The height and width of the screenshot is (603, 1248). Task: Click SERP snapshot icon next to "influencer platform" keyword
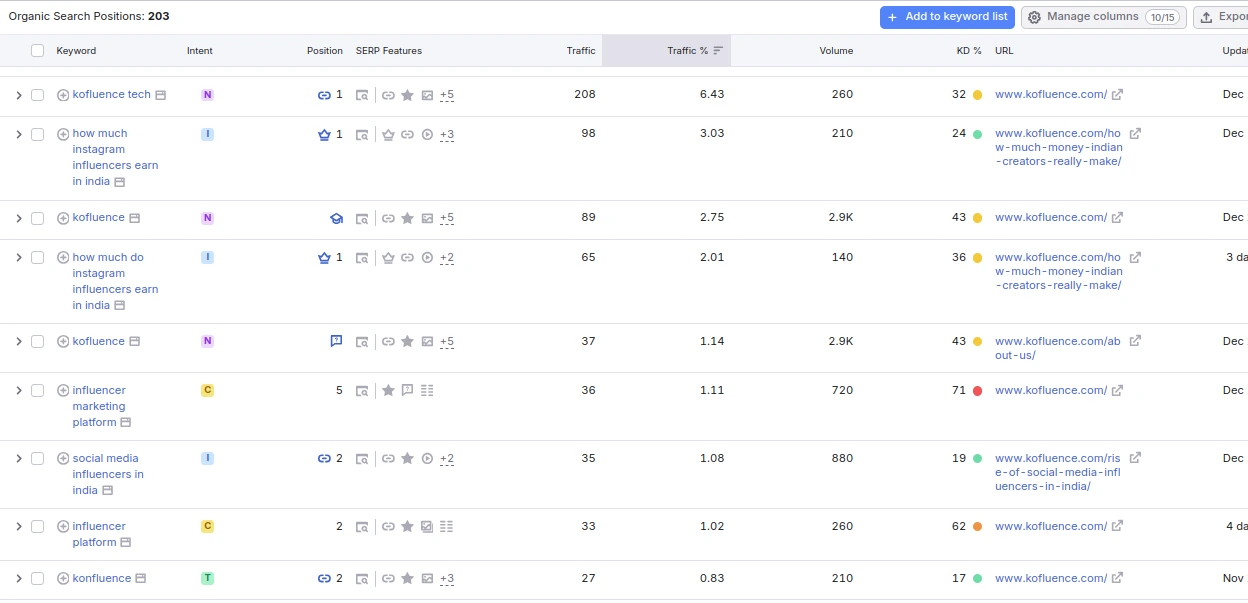[126, 542]
